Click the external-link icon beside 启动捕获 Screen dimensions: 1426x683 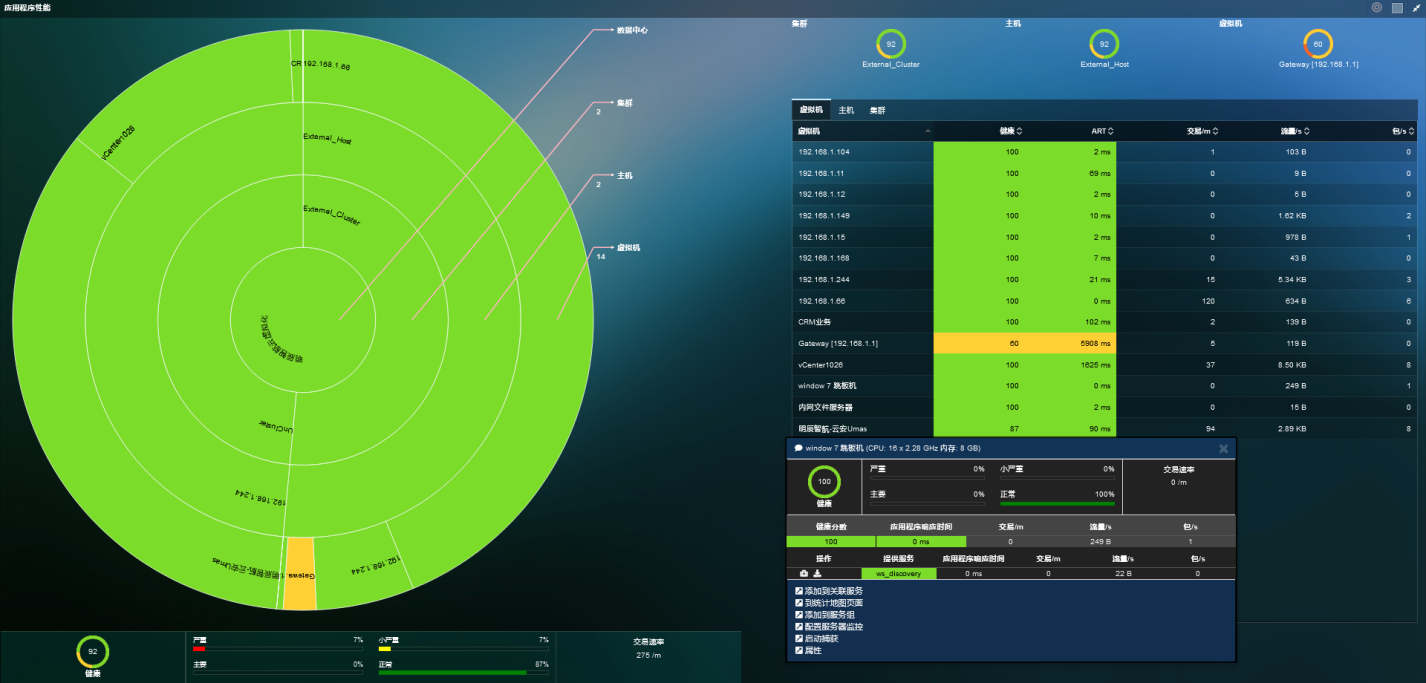[x=798, y=638]
